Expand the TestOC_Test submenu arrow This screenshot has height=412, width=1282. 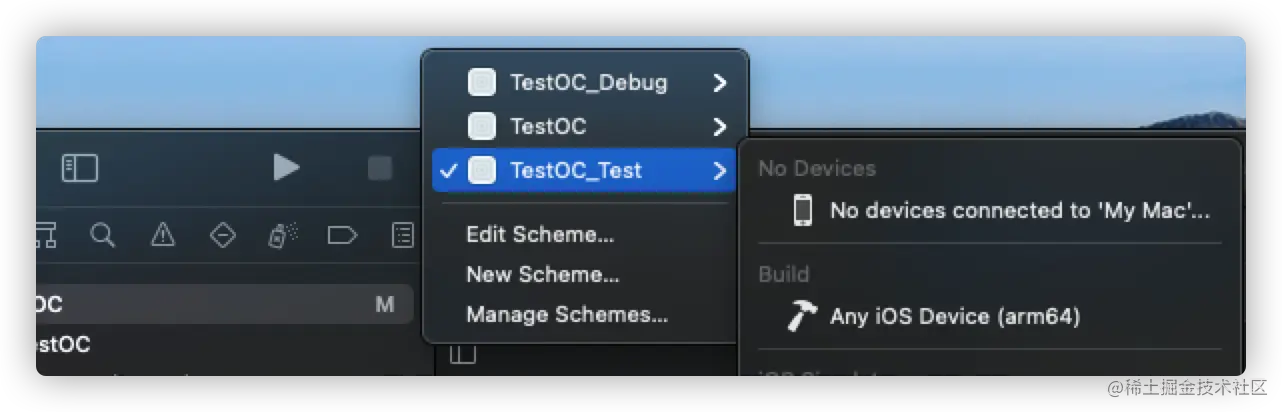[x=719, y=171]
